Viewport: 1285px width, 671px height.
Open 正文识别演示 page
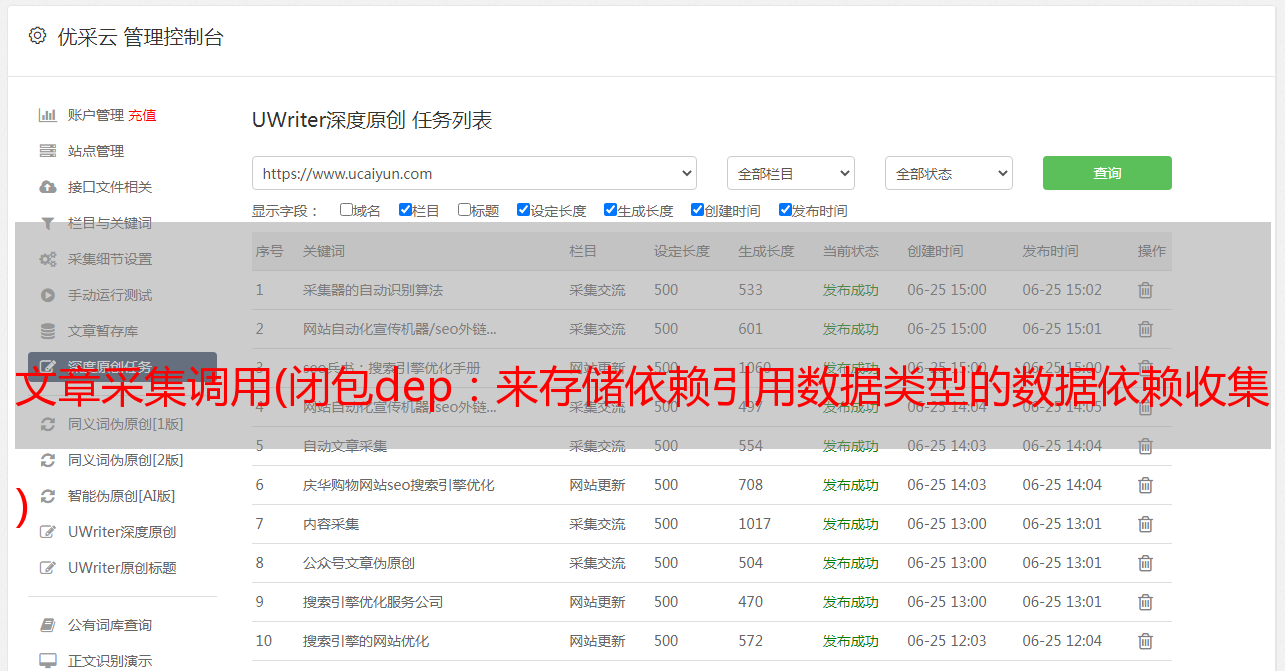pyautogui.click(x=110, y=661)
